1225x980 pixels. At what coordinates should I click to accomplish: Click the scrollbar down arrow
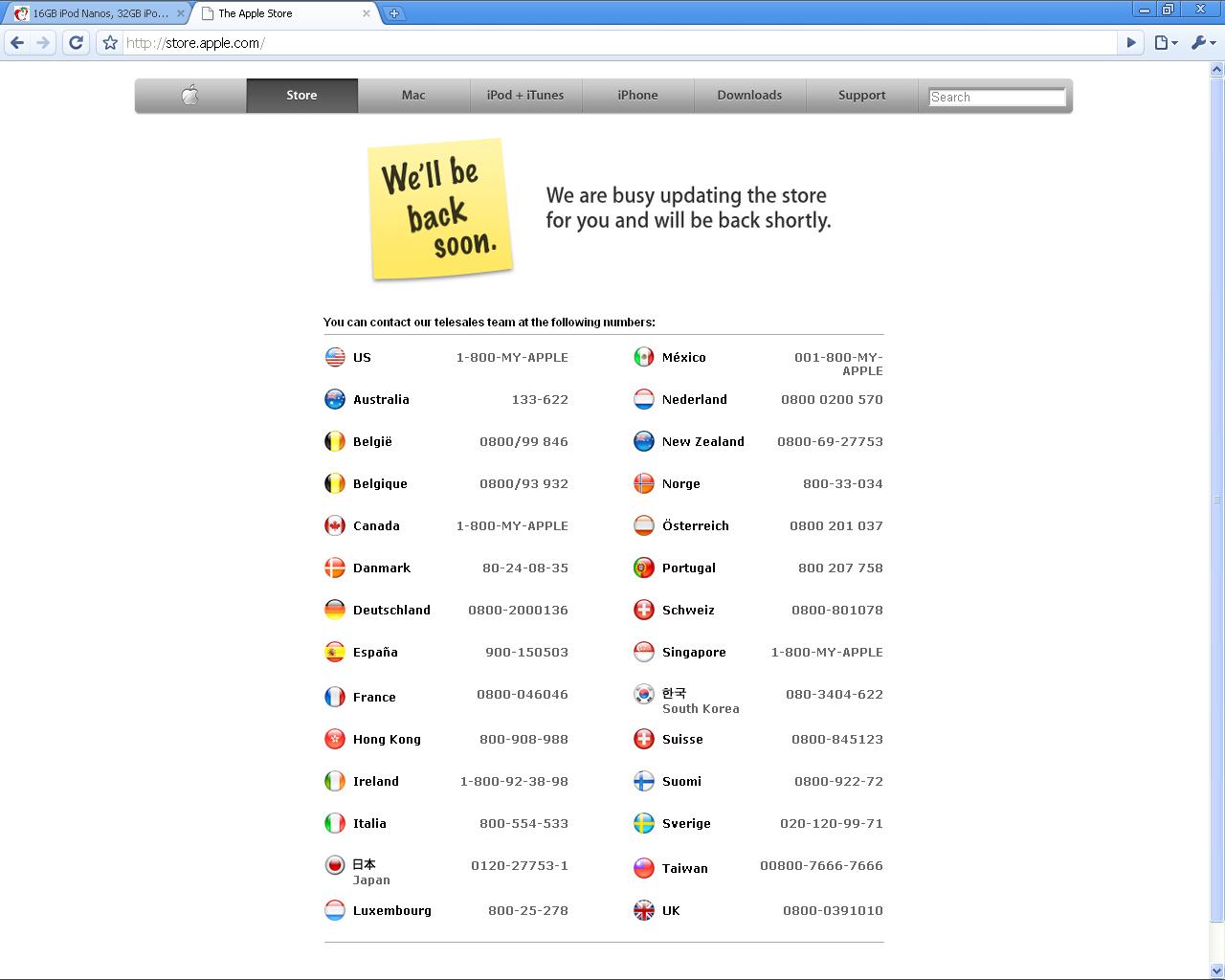[x=1217, y=970]
